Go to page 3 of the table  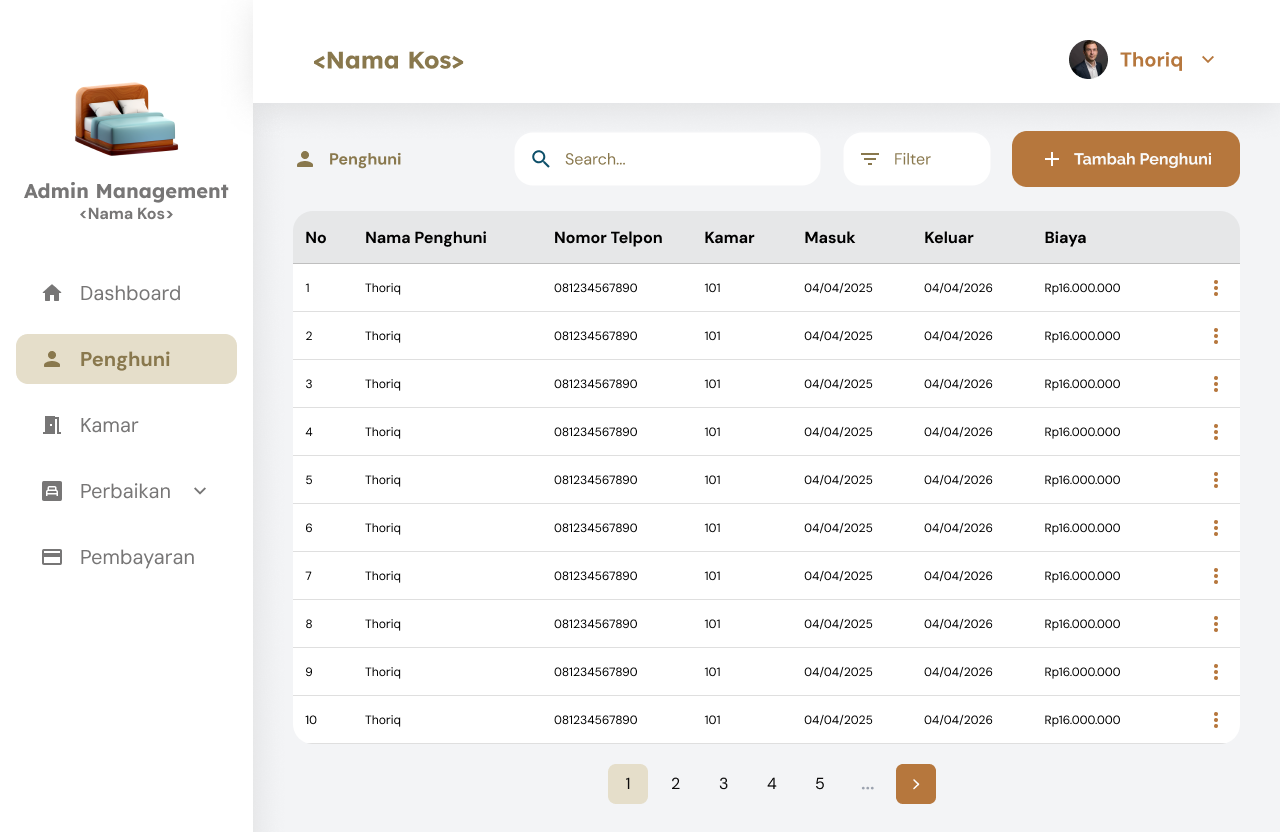(723, 784)
